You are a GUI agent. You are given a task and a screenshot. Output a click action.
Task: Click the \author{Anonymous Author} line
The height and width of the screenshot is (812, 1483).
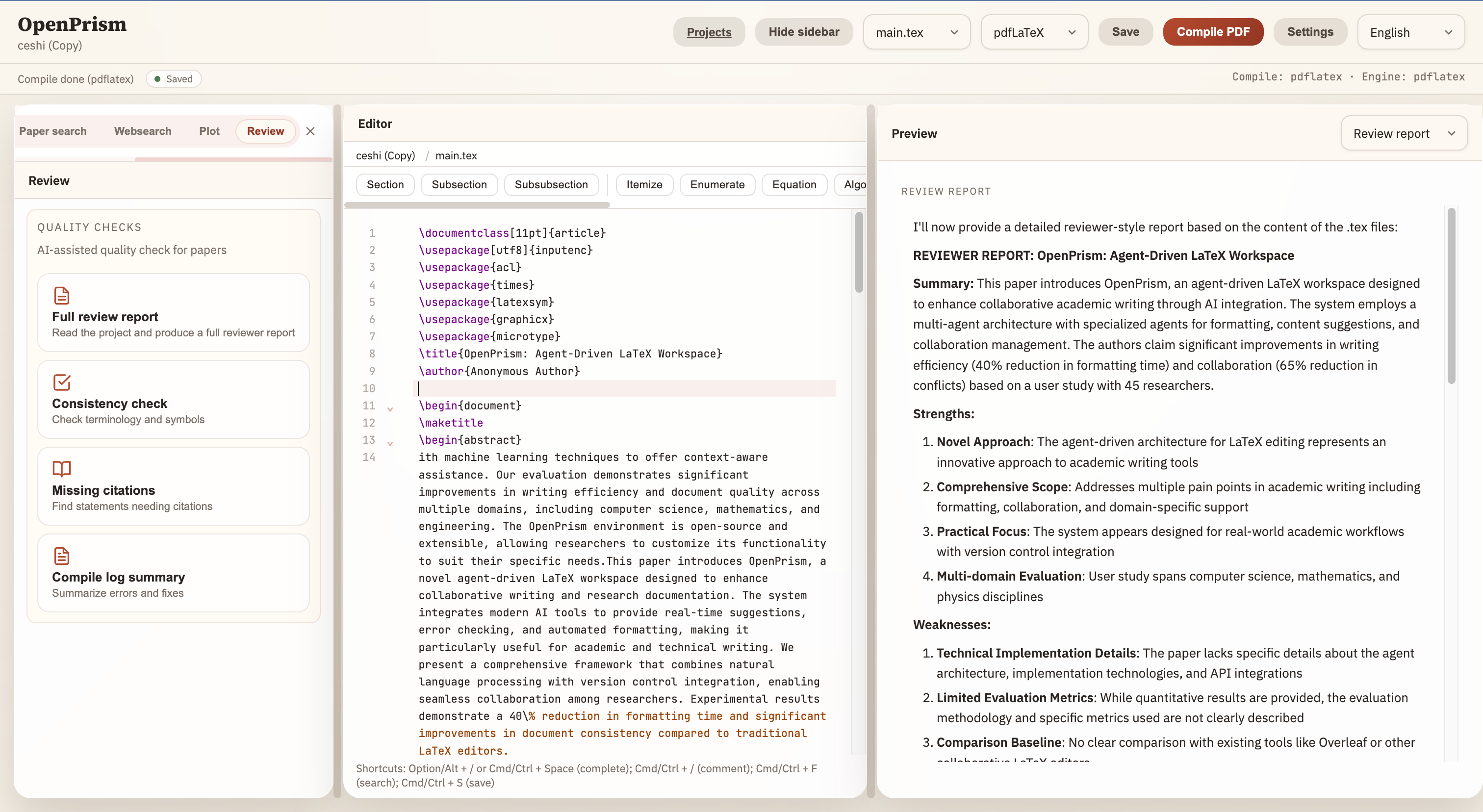[x=499, y=371]
